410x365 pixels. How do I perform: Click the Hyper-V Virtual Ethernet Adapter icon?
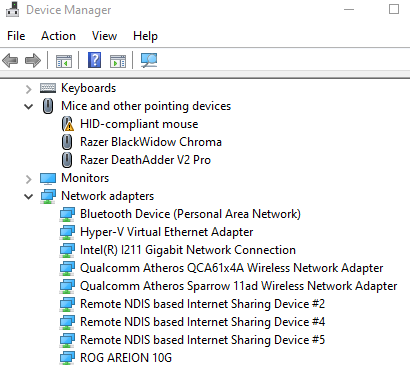coord(67,232)
